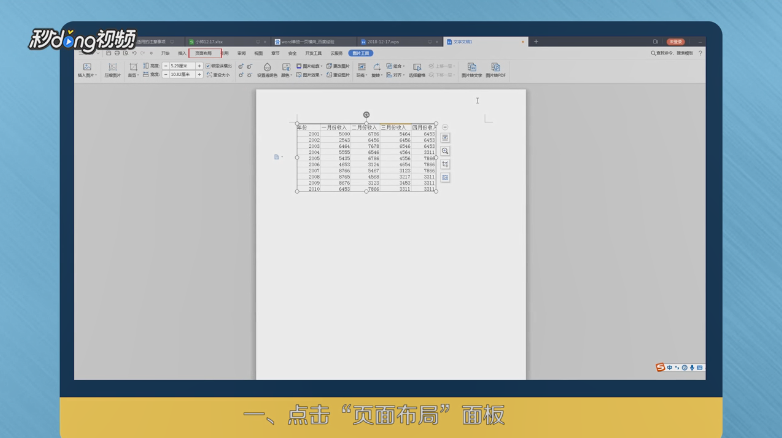Open the 开发工具 (Developer) ribbon tab

click(x=314, y=53)
